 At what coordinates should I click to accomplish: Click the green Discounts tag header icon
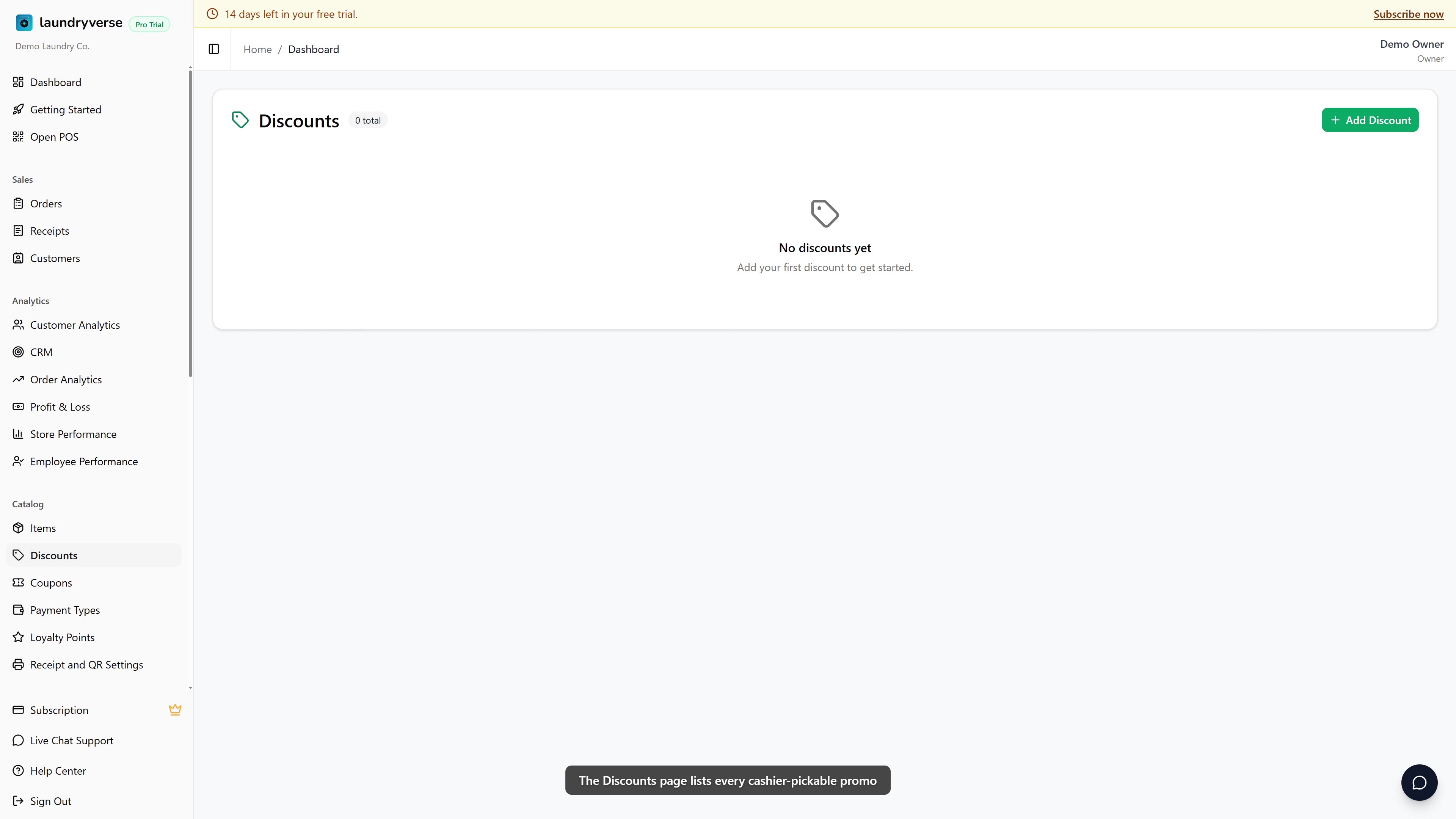point(240,120)
